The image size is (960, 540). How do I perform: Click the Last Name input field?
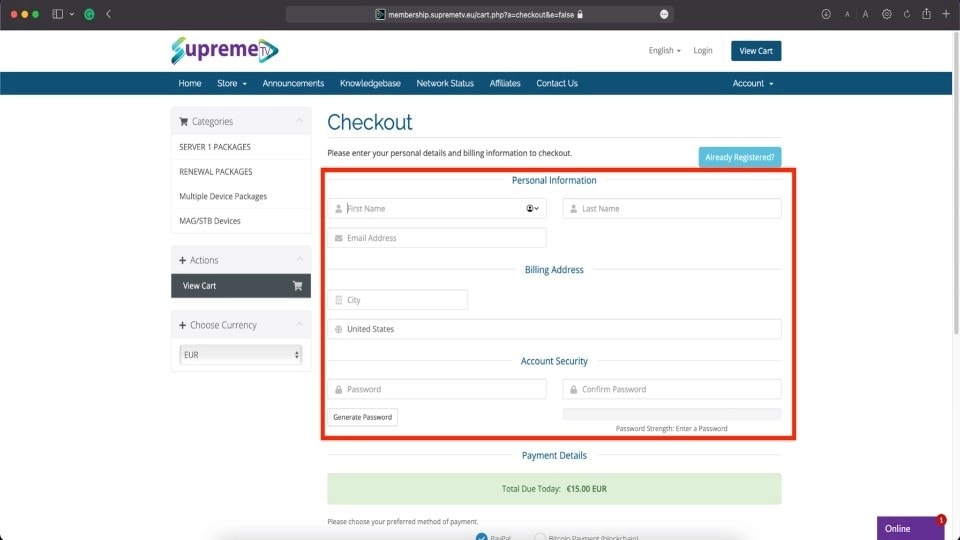click(672, 208)
